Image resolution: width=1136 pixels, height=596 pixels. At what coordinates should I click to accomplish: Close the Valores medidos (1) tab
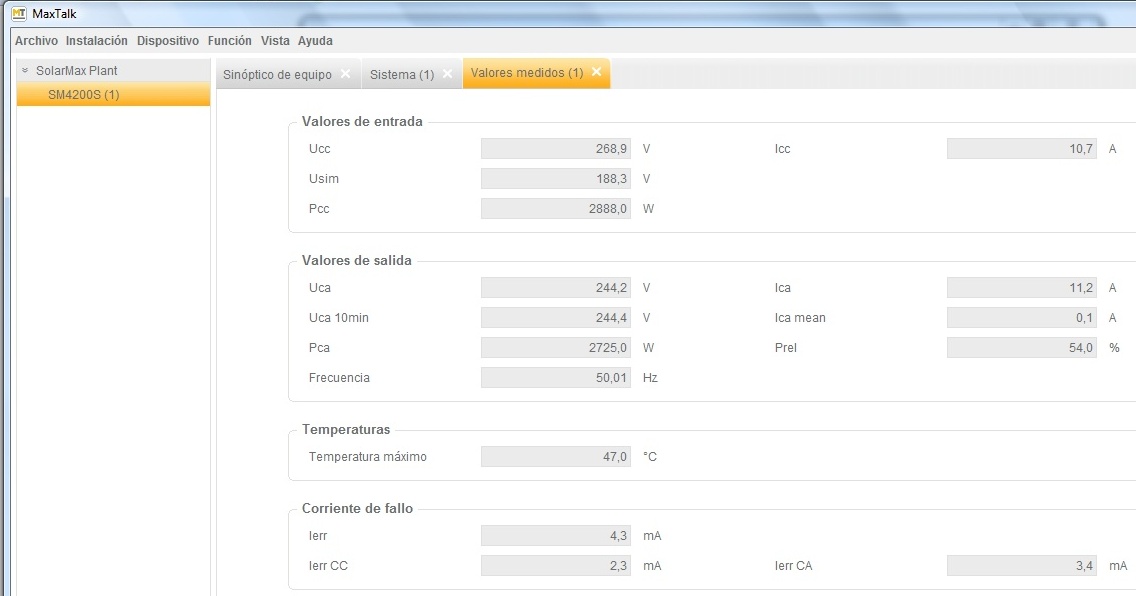pyautogui.click(x=596, y=71)
